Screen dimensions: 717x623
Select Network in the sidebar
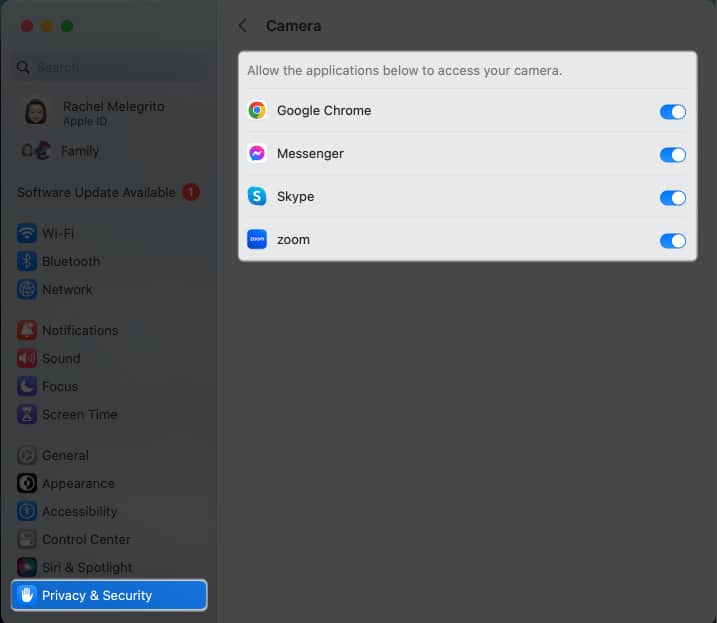click(x=109, y=290)
